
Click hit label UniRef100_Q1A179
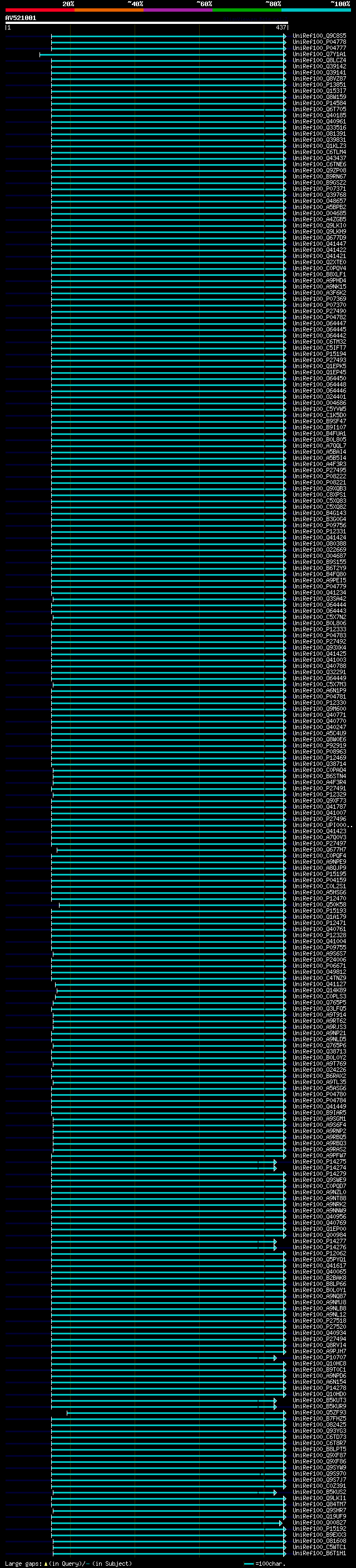[x=319, y=917]
